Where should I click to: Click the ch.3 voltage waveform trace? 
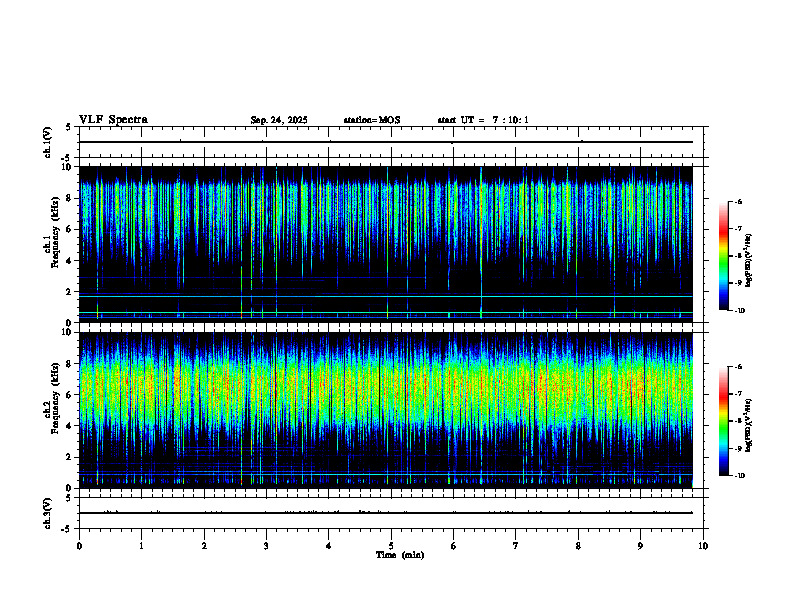386,513
